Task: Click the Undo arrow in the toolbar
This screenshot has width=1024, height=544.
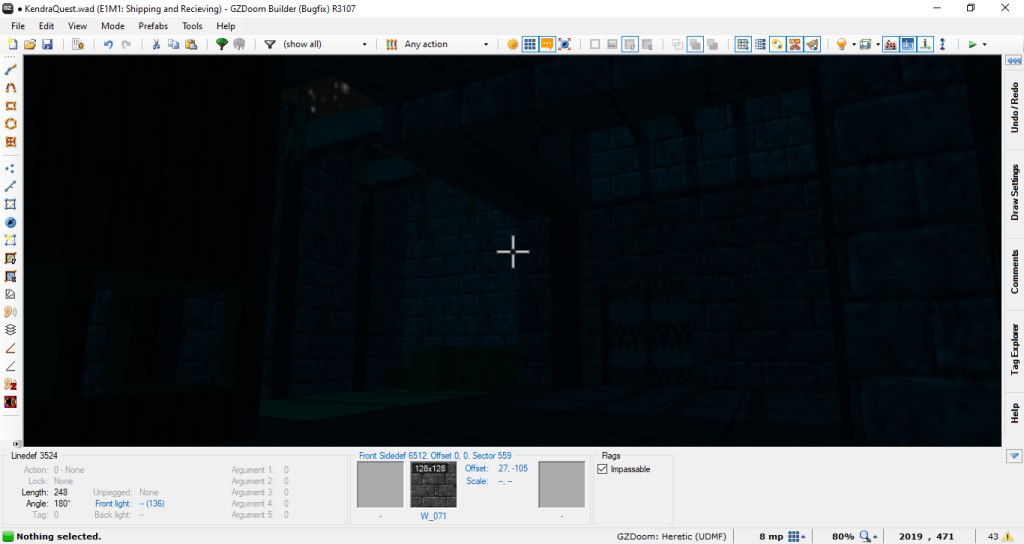Action: pyautogui.click(x=108, y=44)
